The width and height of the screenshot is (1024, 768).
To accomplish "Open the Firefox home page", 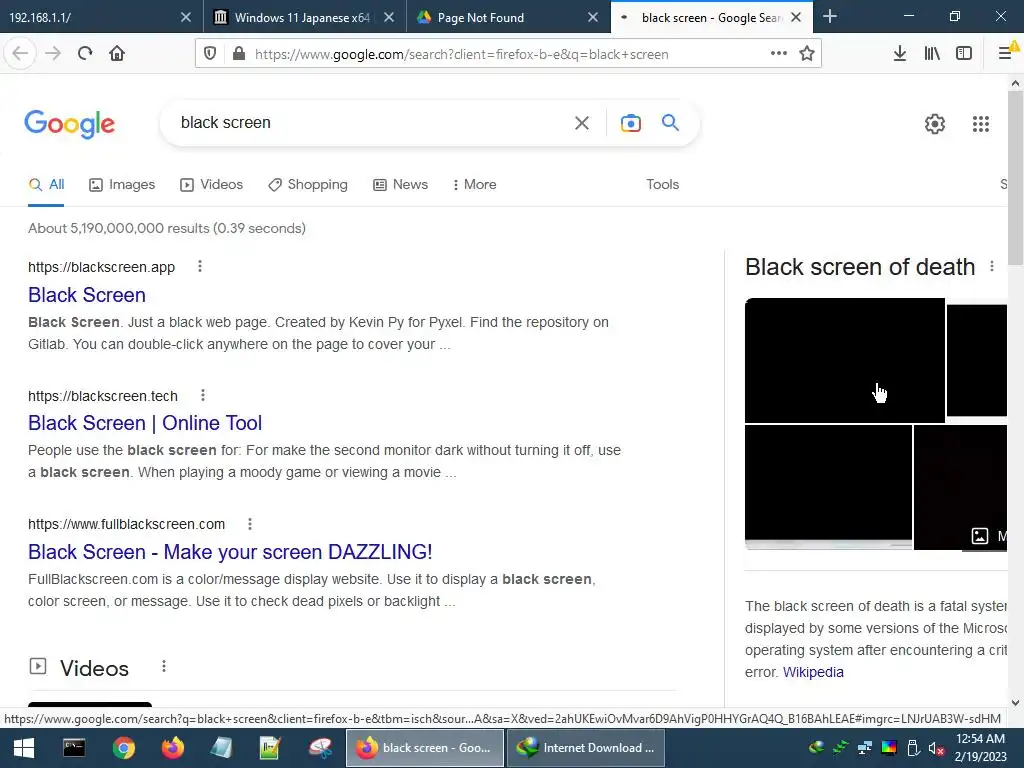I will (117, 54).
